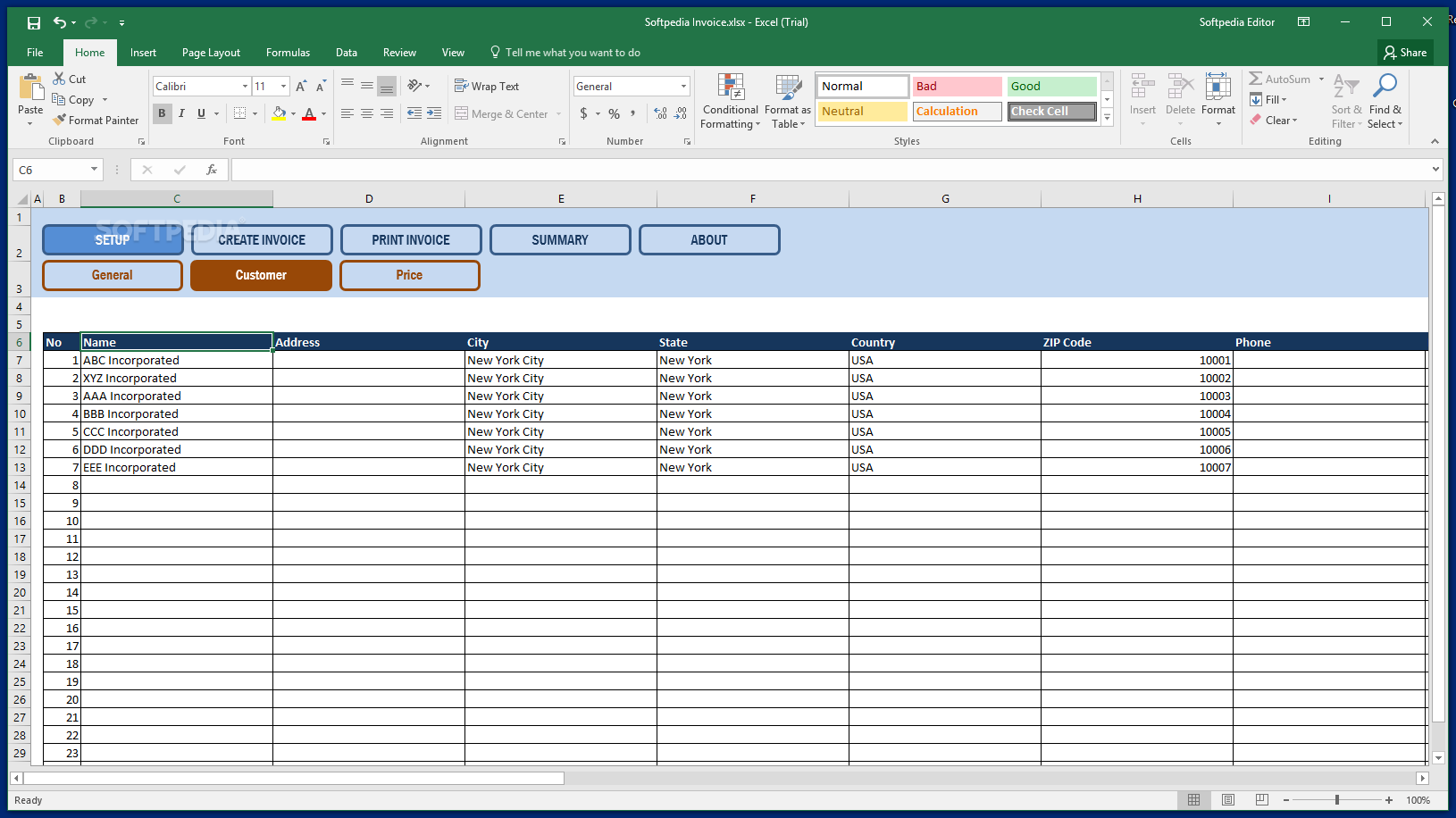Toggle Top Align

tap(347, 86)
